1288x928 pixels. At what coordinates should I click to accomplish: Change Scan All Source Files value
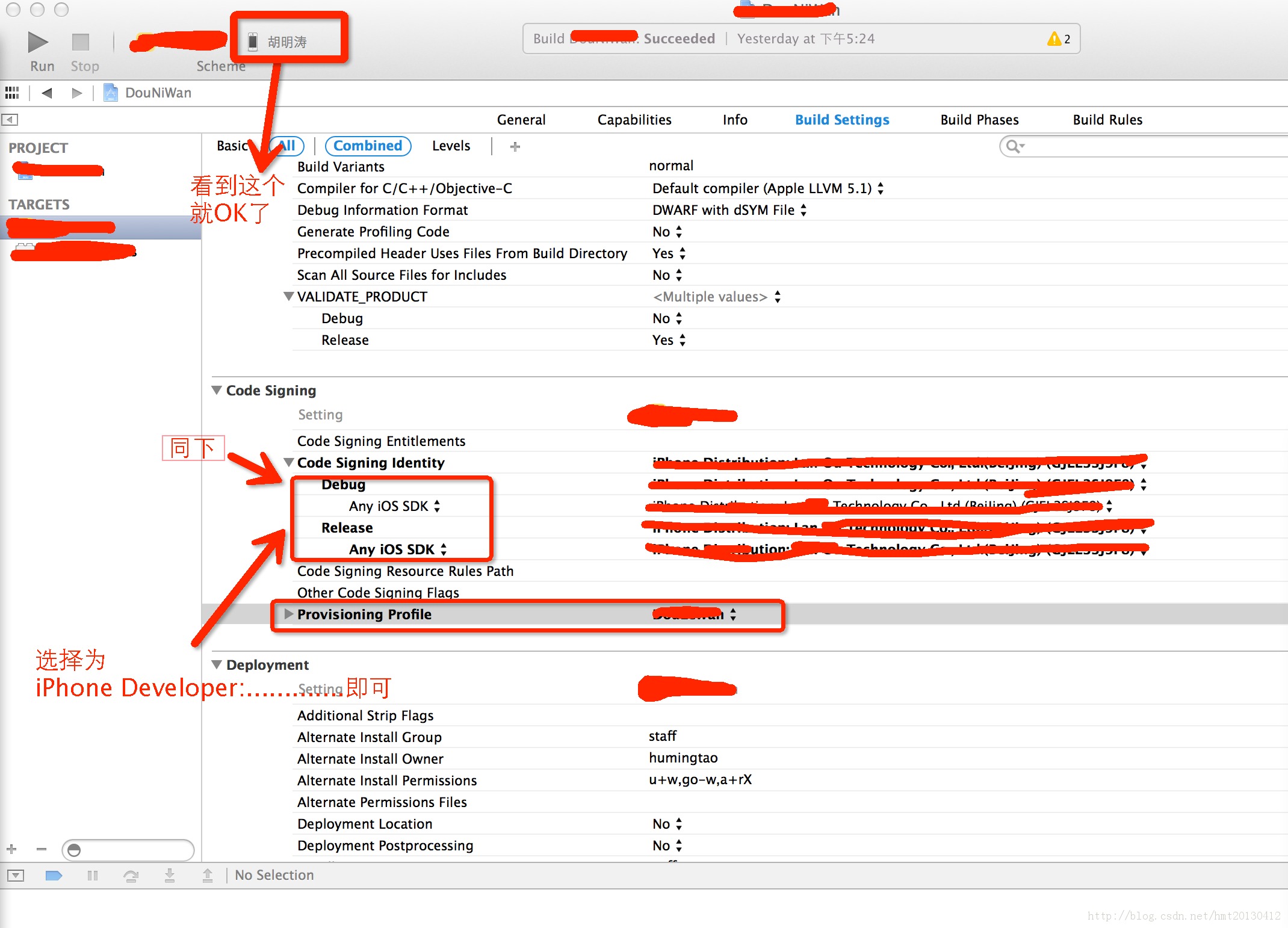pos(667,275)
